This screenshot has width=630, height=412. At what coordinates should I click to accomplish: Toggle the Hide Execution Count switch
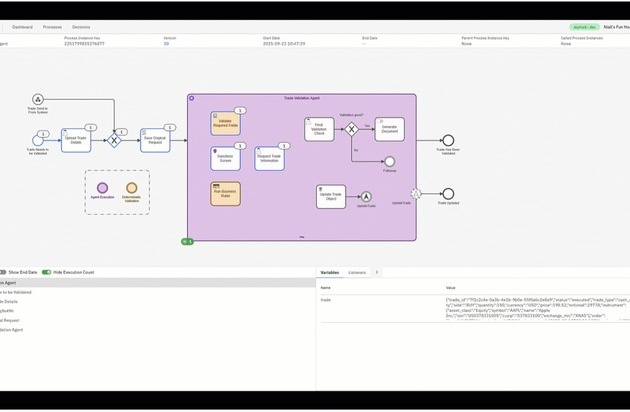(x=46, y=272)
